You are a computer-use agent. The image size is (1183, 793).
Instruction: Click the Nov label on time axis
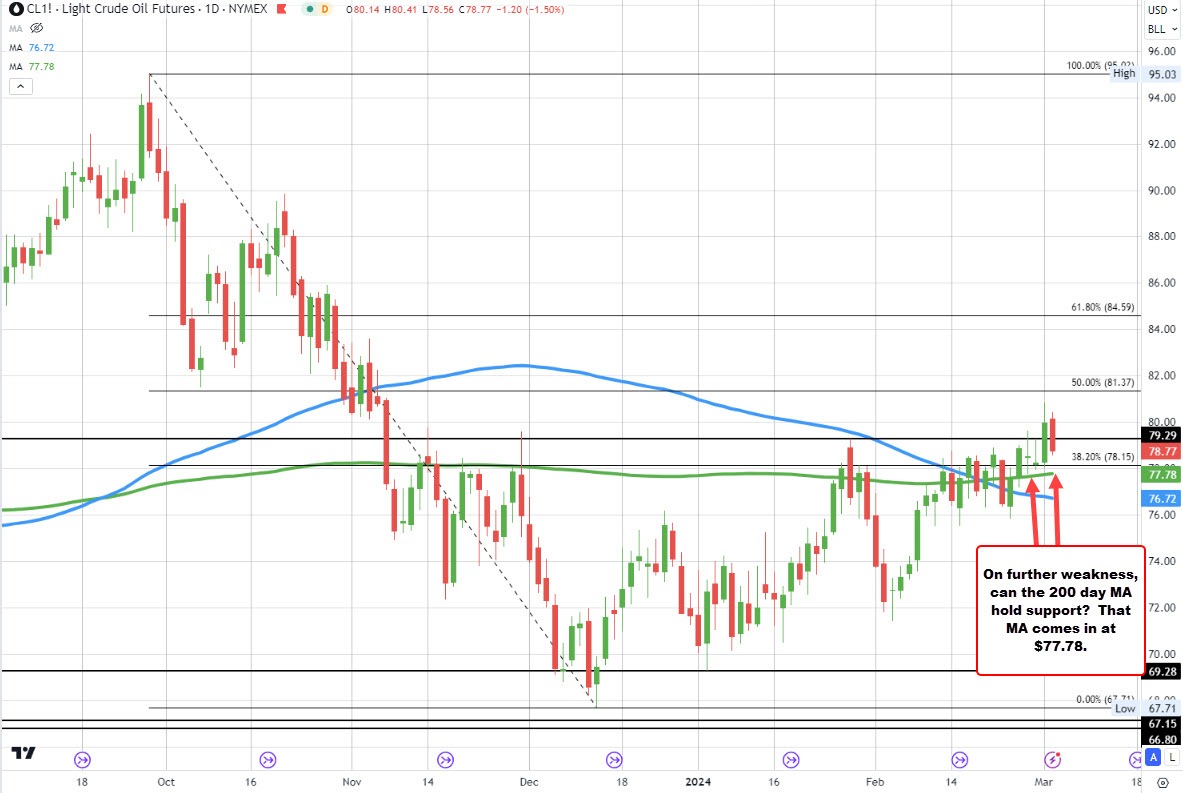tap(352, 782)
